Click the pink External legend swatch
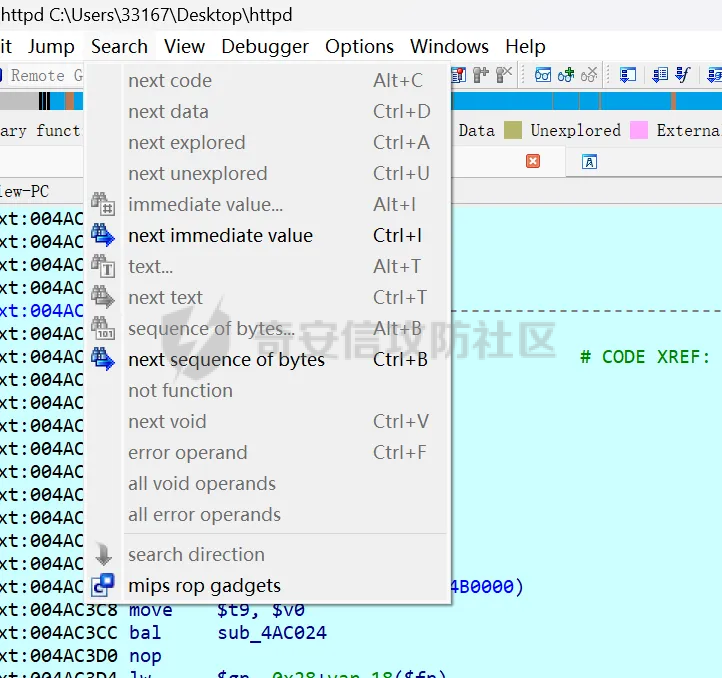Viewport: 722px width, 678px height. 639,130
